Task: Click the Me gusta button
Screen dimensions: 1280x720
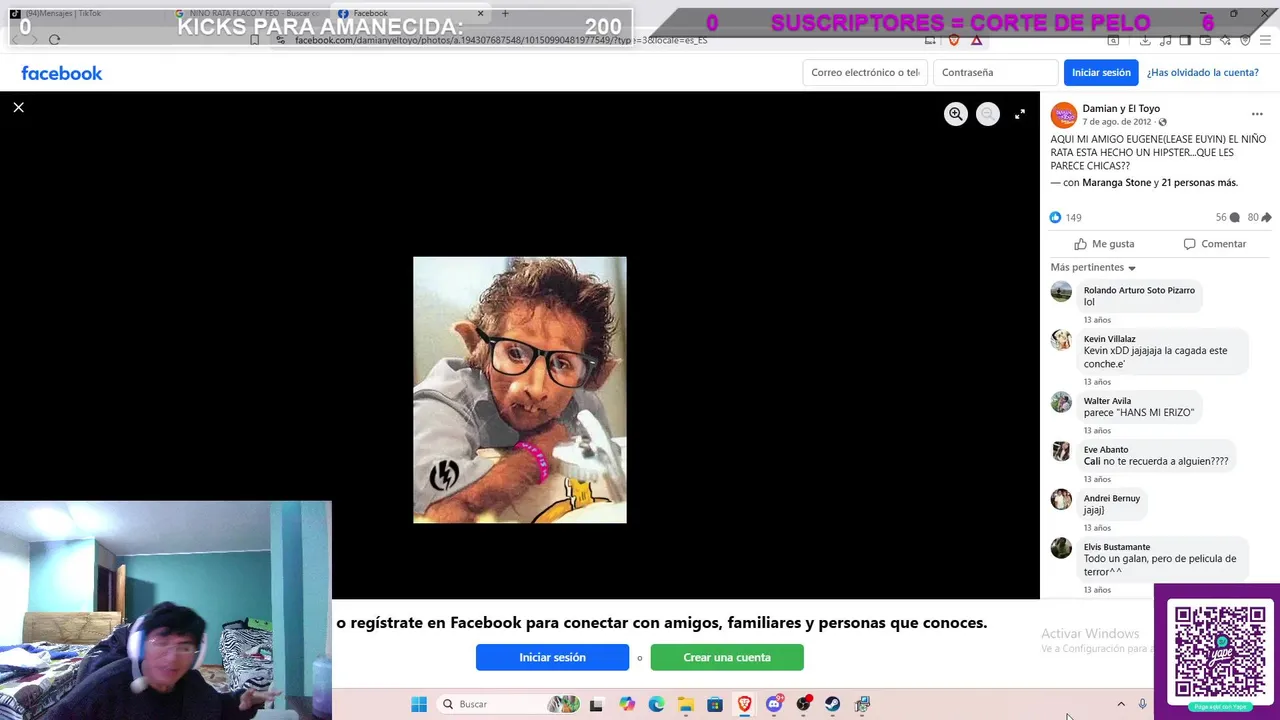Action: (1104, 244)
